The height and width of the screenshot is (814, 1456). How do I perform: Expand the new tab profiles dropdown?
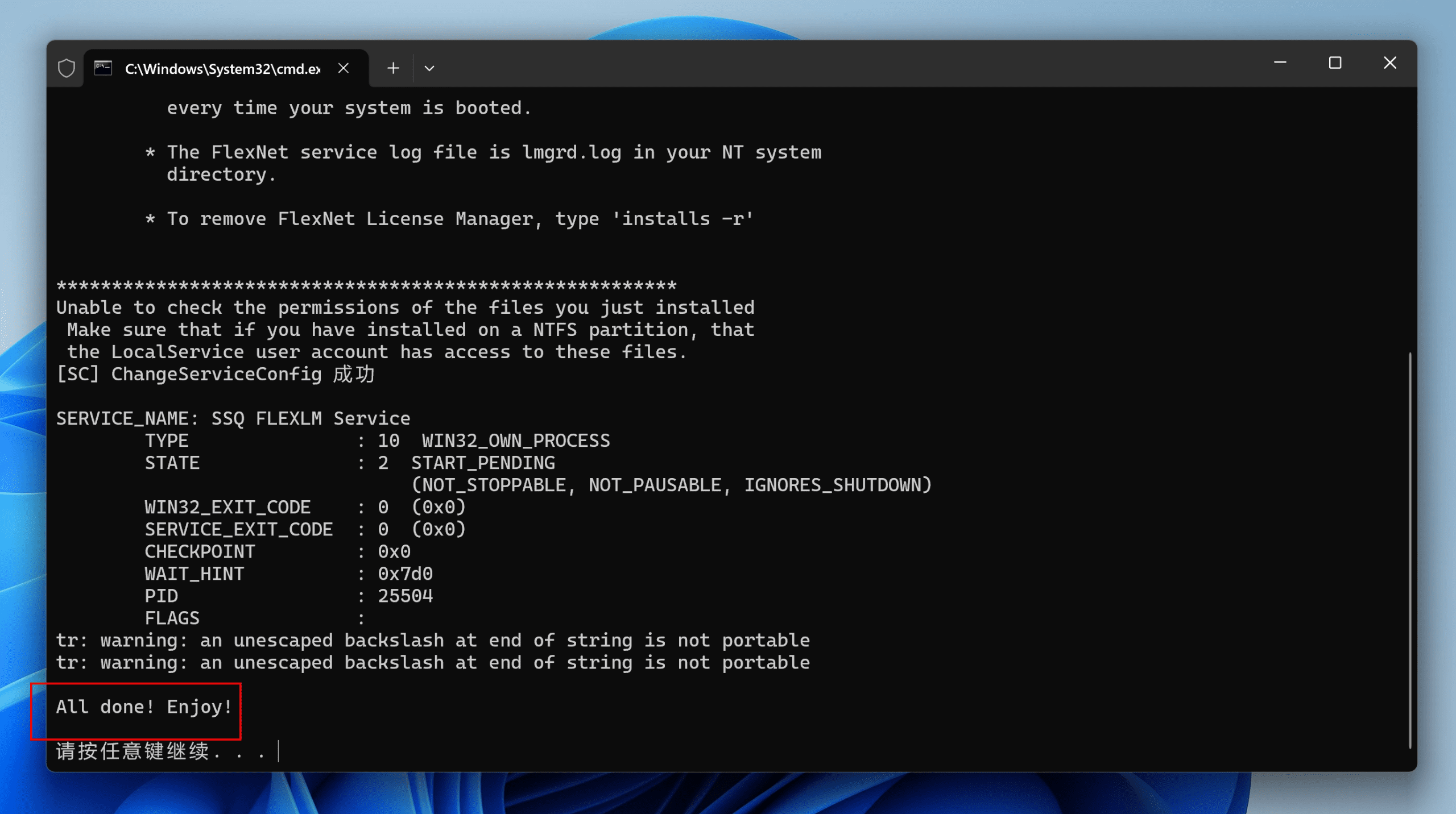429,68
